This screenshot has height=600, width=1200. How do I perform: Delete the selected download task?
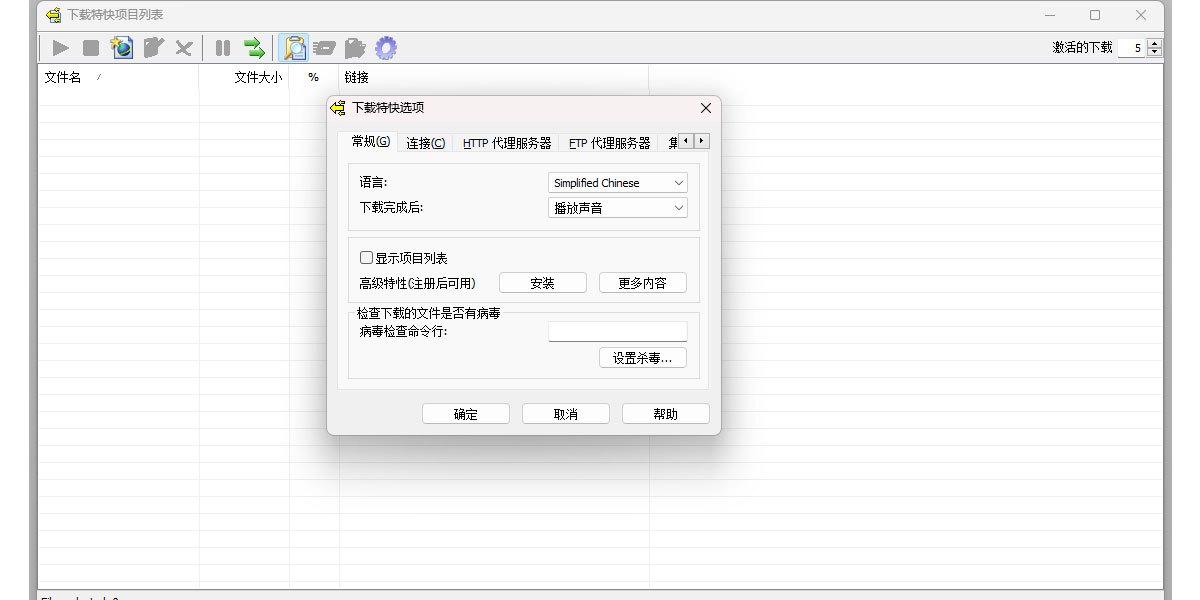tap(183, 47)
